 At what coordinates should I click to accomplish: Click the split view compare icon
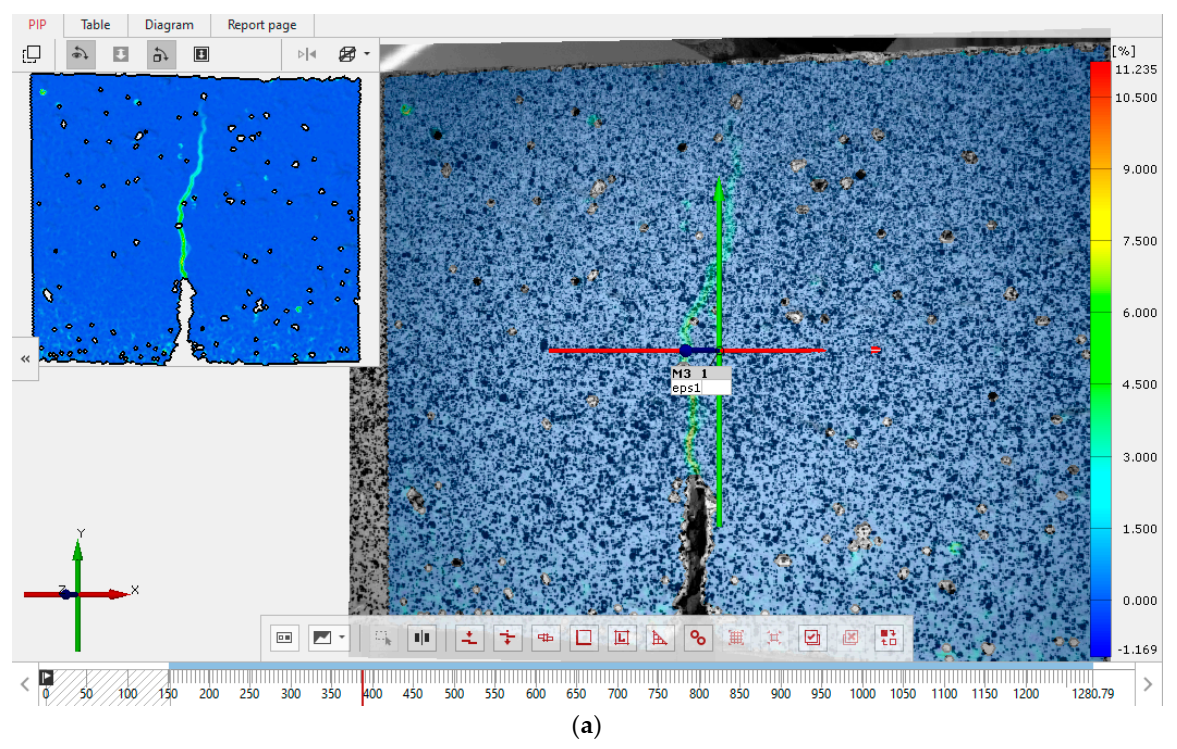tap(421, 637)
